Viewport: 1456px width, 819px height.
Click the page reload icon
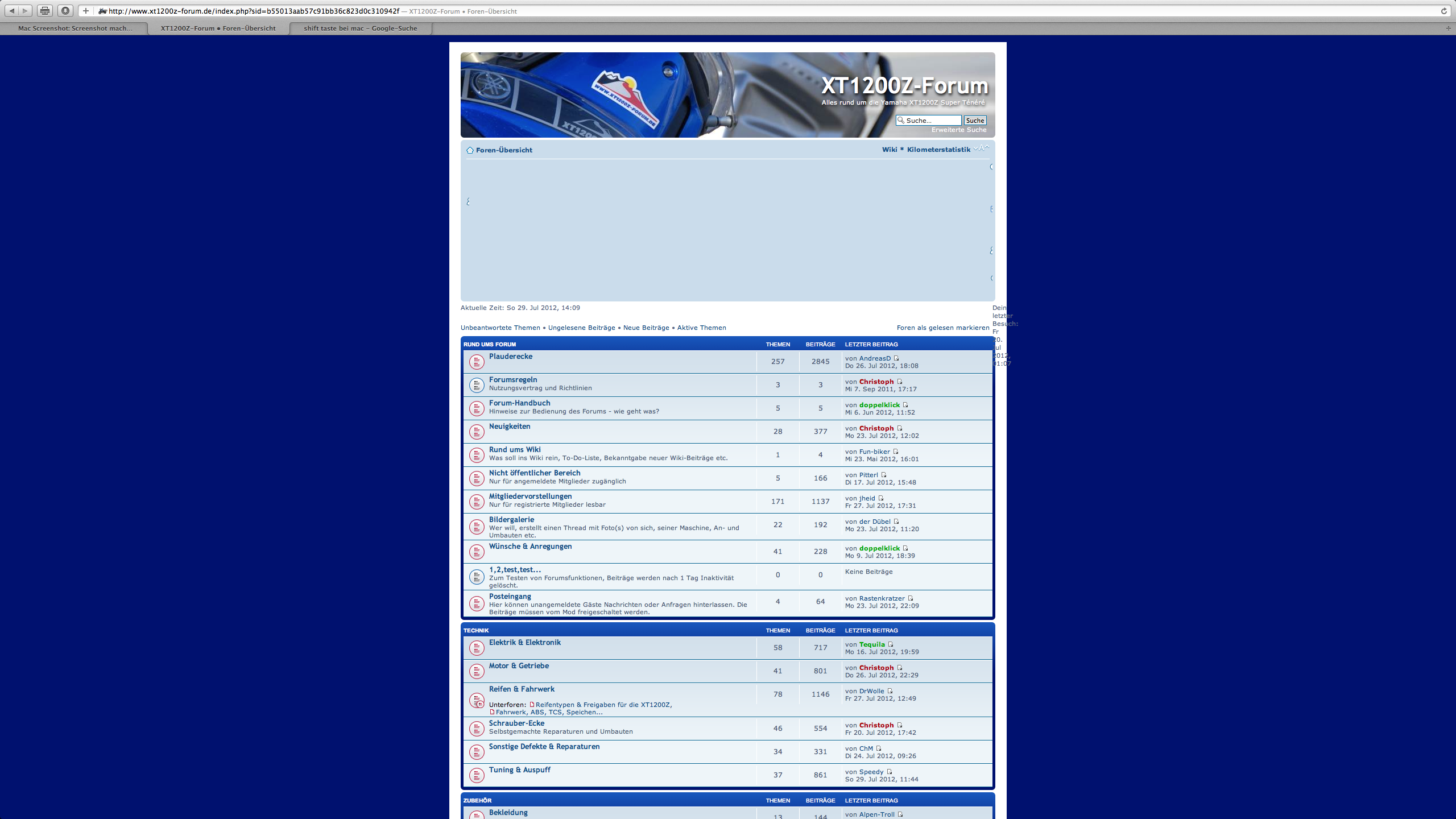1443,11
